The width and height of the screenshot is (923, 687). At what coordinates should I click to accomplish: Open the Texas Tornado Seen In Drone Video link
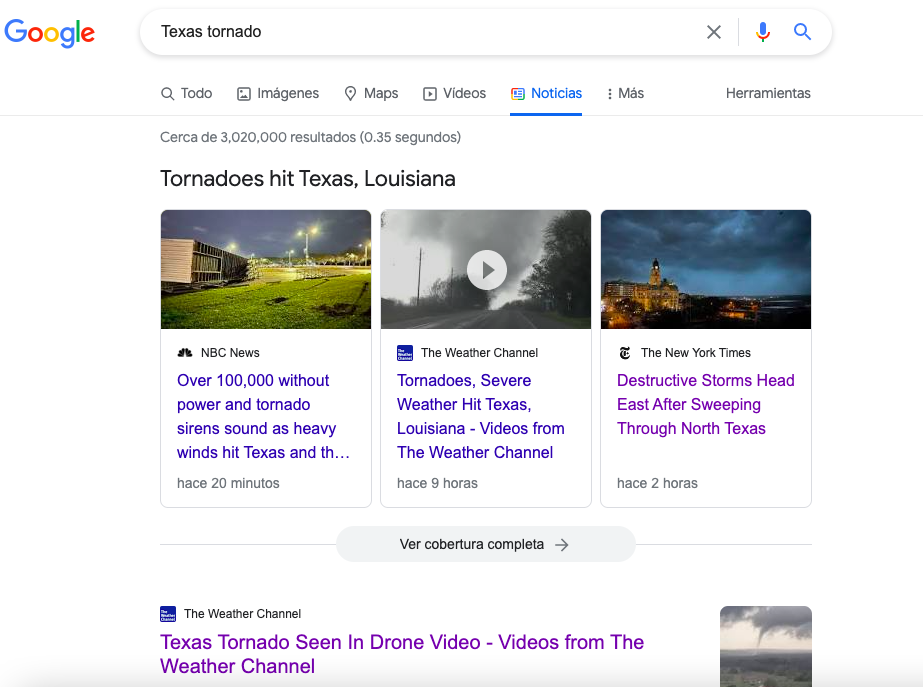point(402,654)
